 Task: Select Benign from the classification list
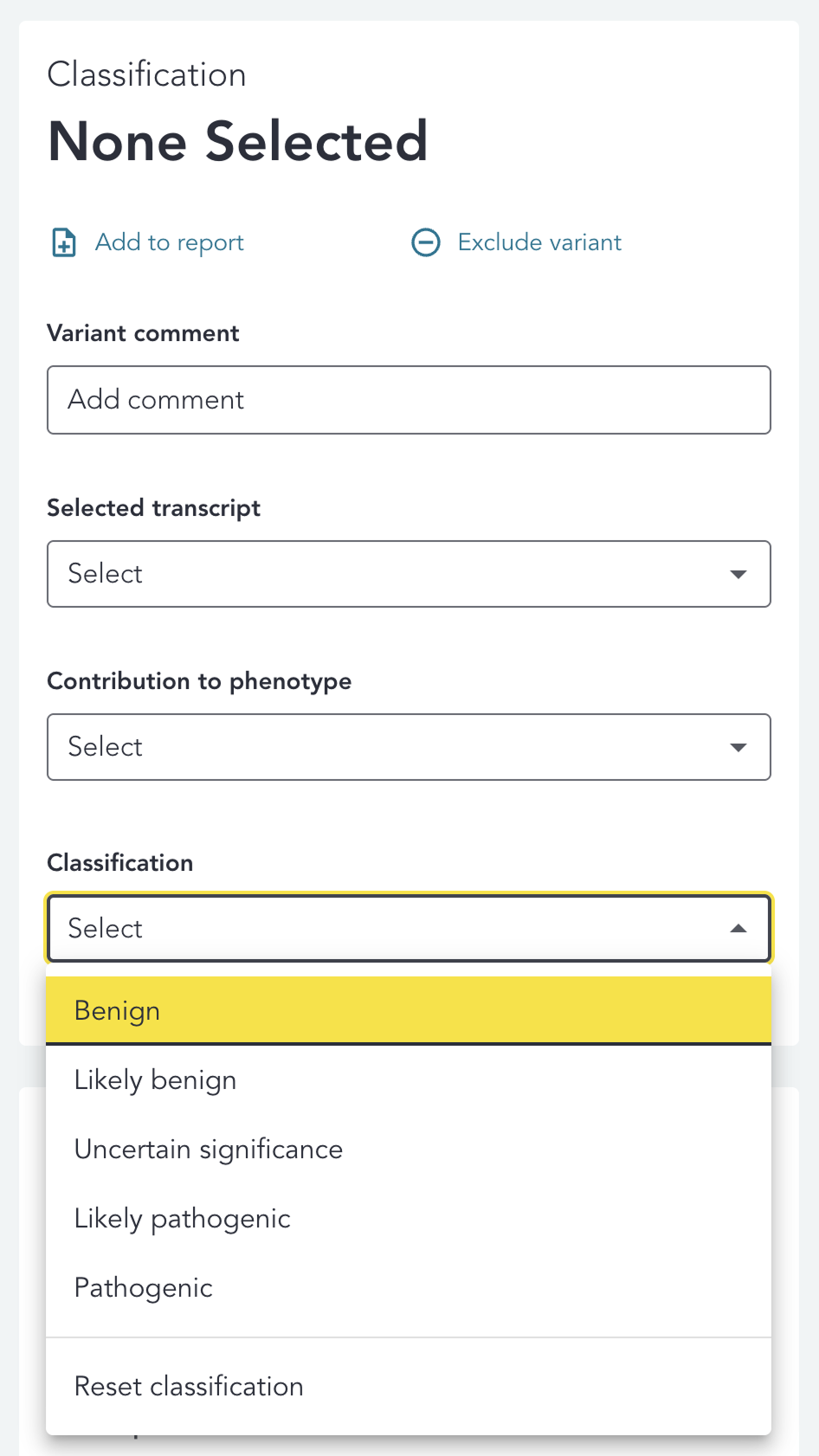tap(118, 1010)
